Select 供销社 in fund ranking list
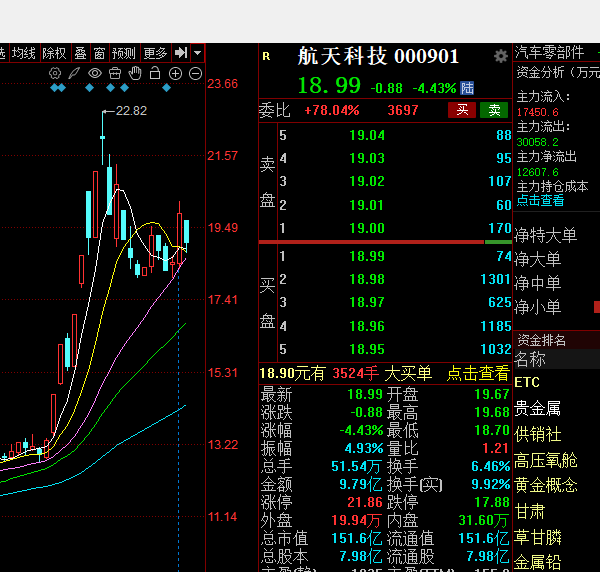This screenshot has height=572, width=600. 537,434
